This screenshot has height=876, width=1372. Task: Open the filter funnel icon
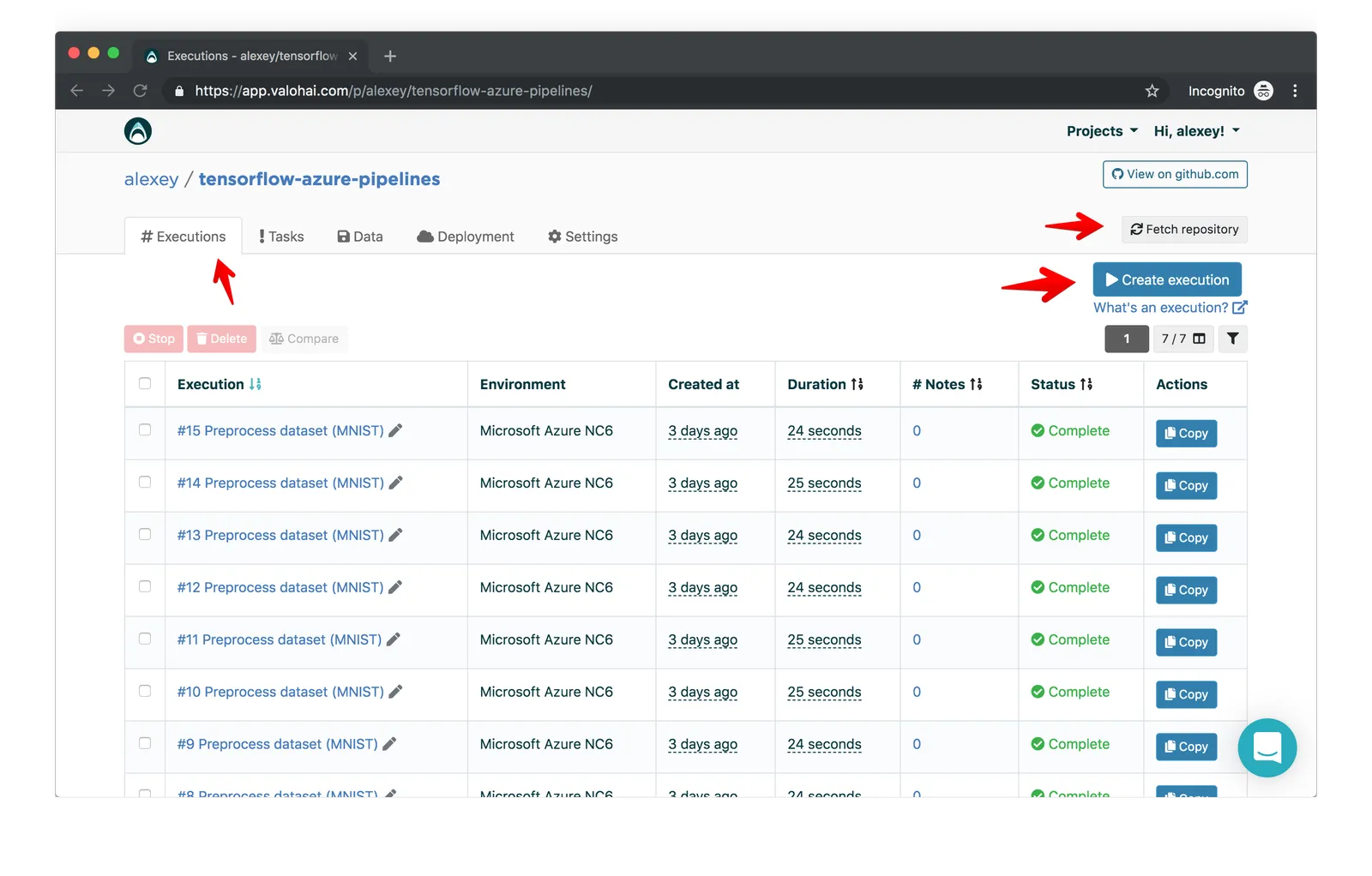(x=1232, y=339)
